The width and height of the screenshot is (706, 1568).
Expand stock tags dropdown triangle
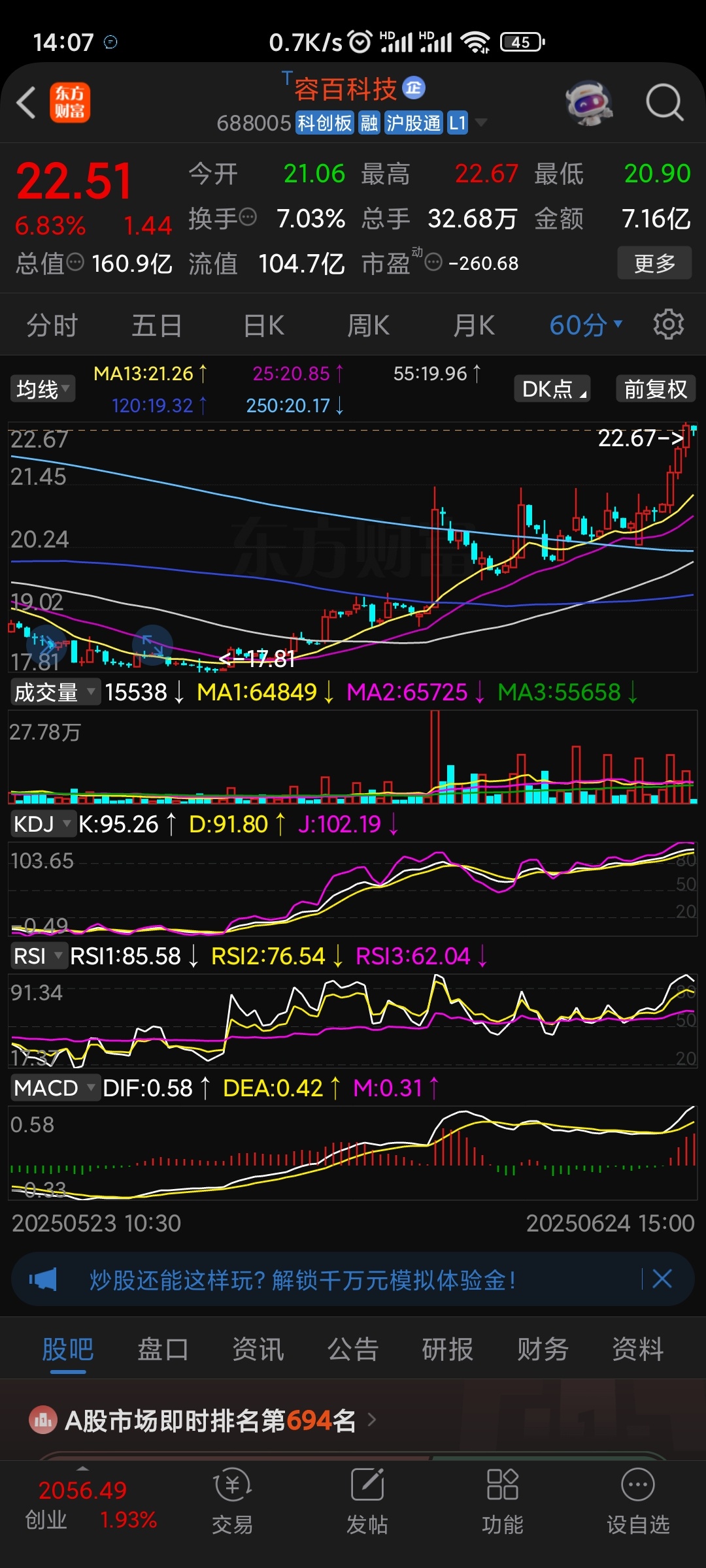482,122
